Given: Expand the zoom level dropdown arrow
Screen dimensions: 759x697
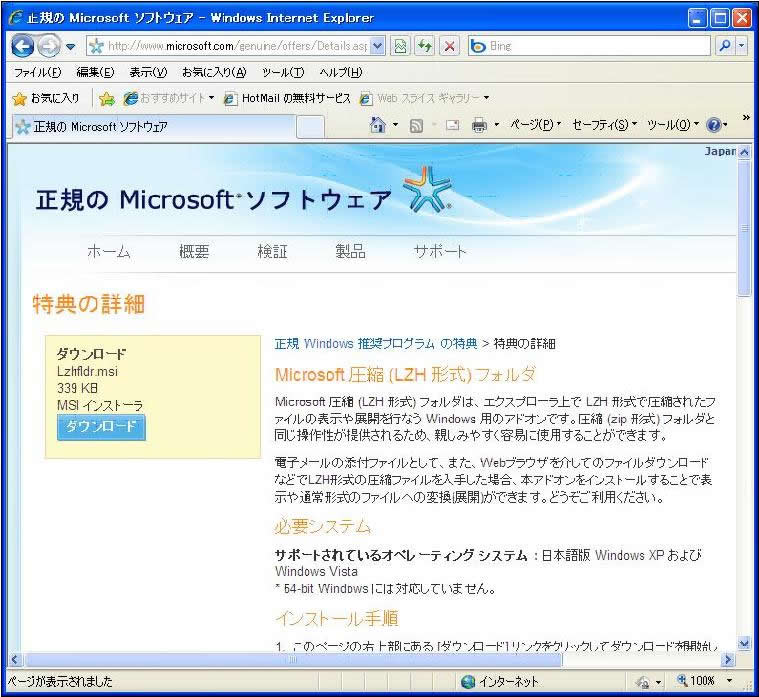Looking at the screenshot, I should coord(729,681).
